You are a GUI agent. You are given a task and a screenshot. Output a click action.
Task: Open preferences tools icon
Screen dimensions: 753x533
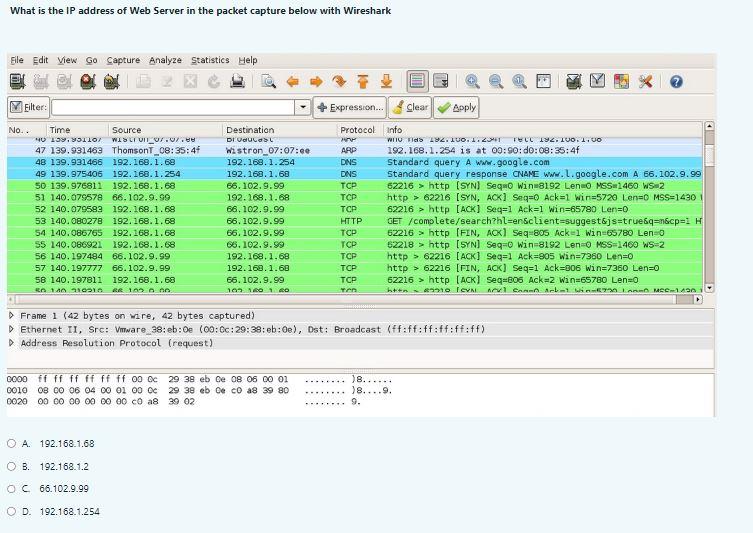pos(645,81)
